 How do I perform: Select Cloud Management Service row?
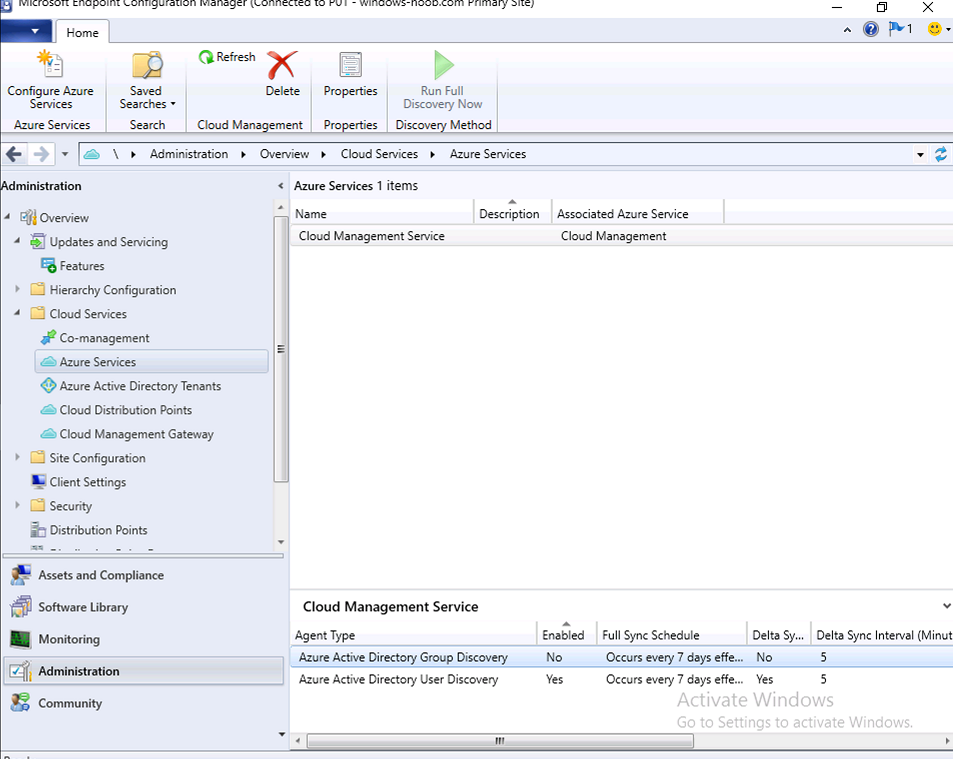621,236
